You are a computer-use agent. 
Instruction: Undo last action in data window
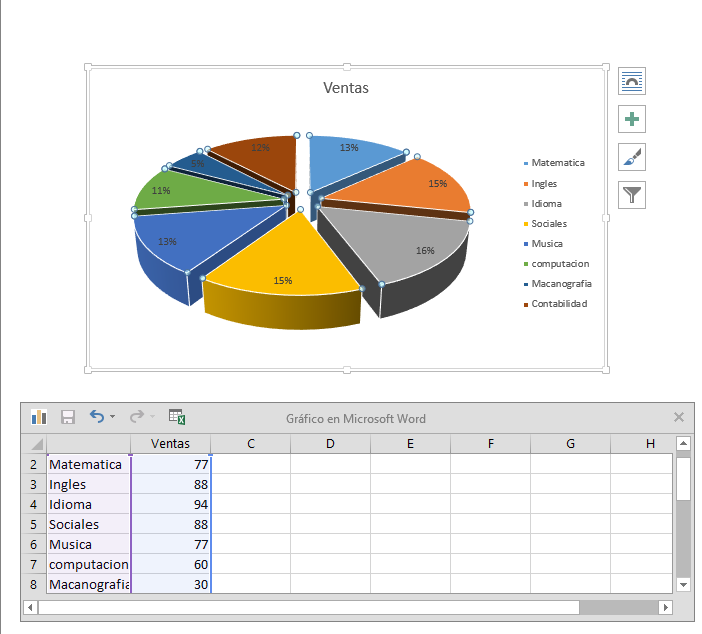(97, 416)
